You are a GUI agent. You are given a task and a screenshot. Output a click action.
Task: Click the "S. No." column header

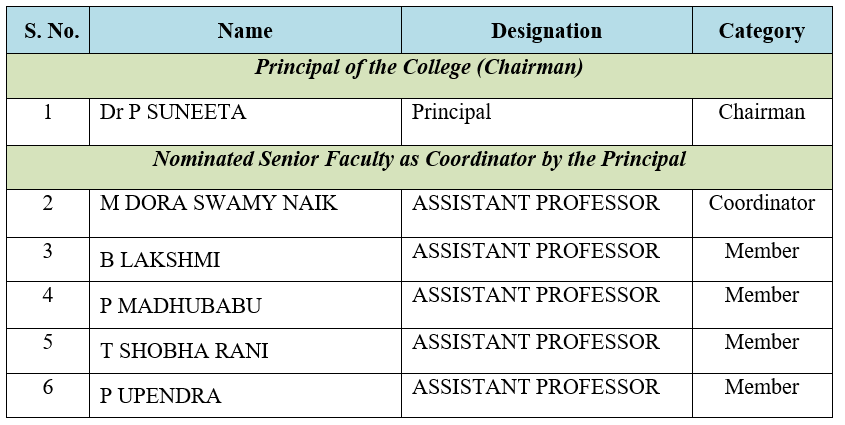pos(51,31)
